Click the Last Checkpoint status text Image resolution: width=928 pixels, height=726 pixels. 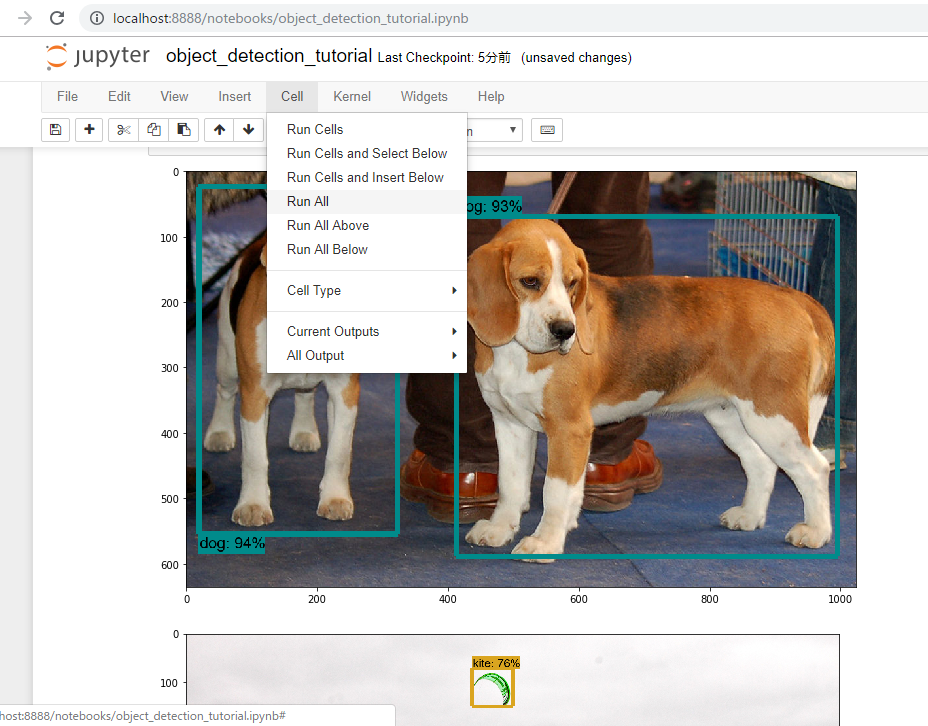(445, 58)
